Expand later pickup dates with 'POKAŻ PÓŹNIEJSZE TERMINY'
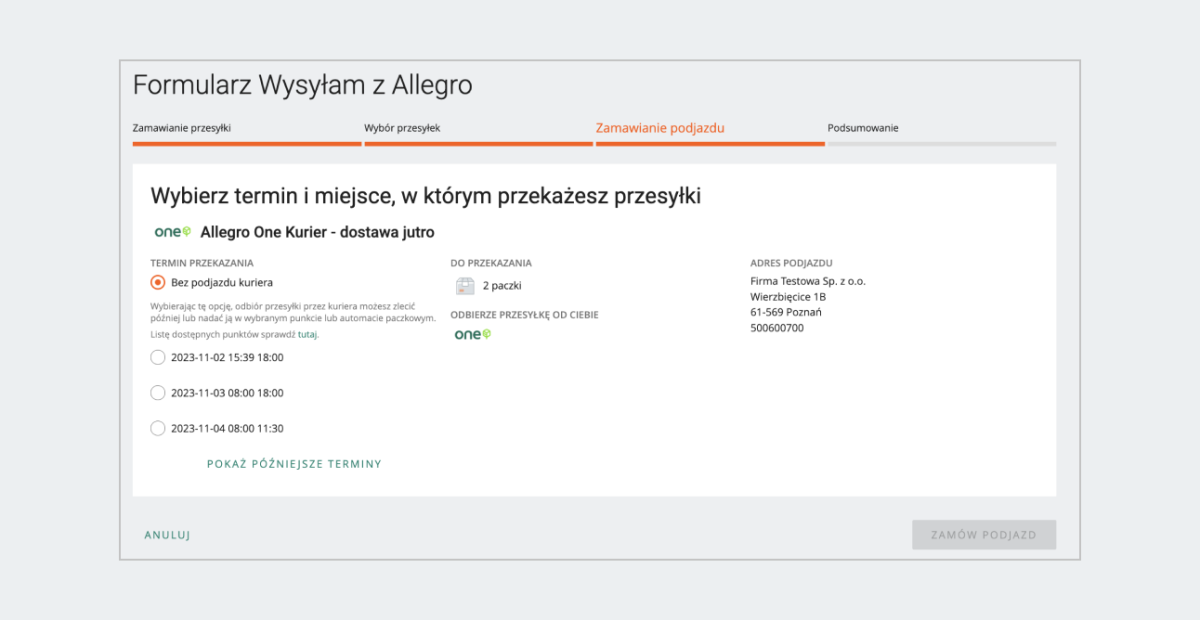This screenshot has height=620, width=1200. point(293,463)
